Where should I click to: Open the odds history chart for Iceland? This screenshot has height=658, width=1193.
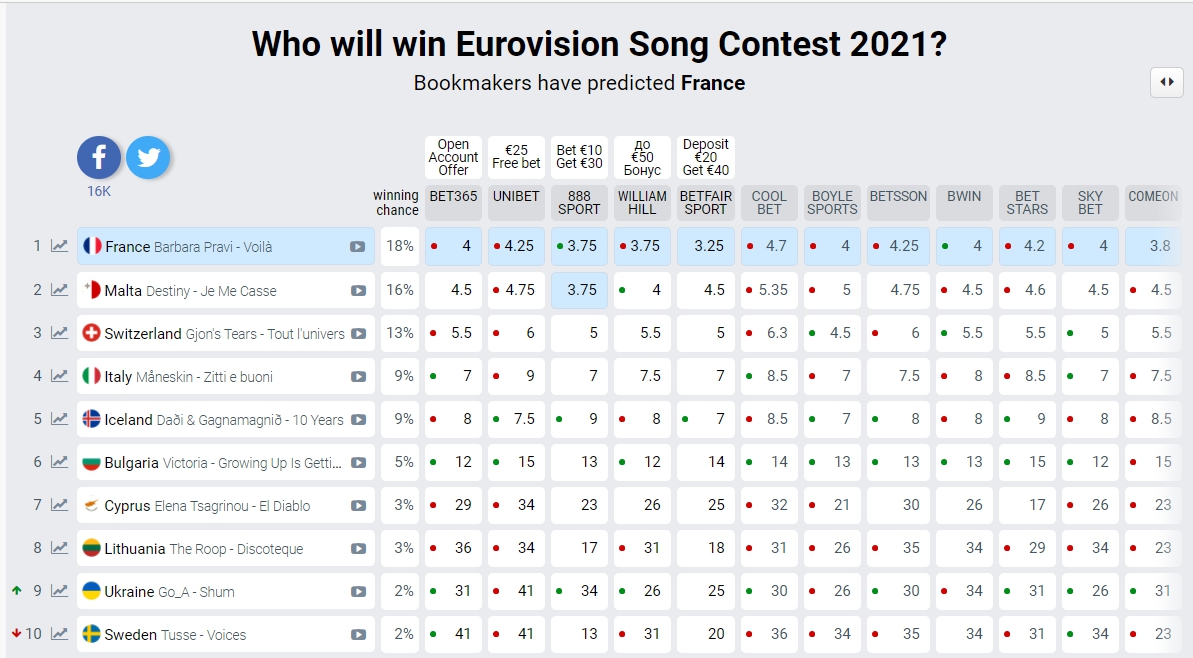[60, 420]
